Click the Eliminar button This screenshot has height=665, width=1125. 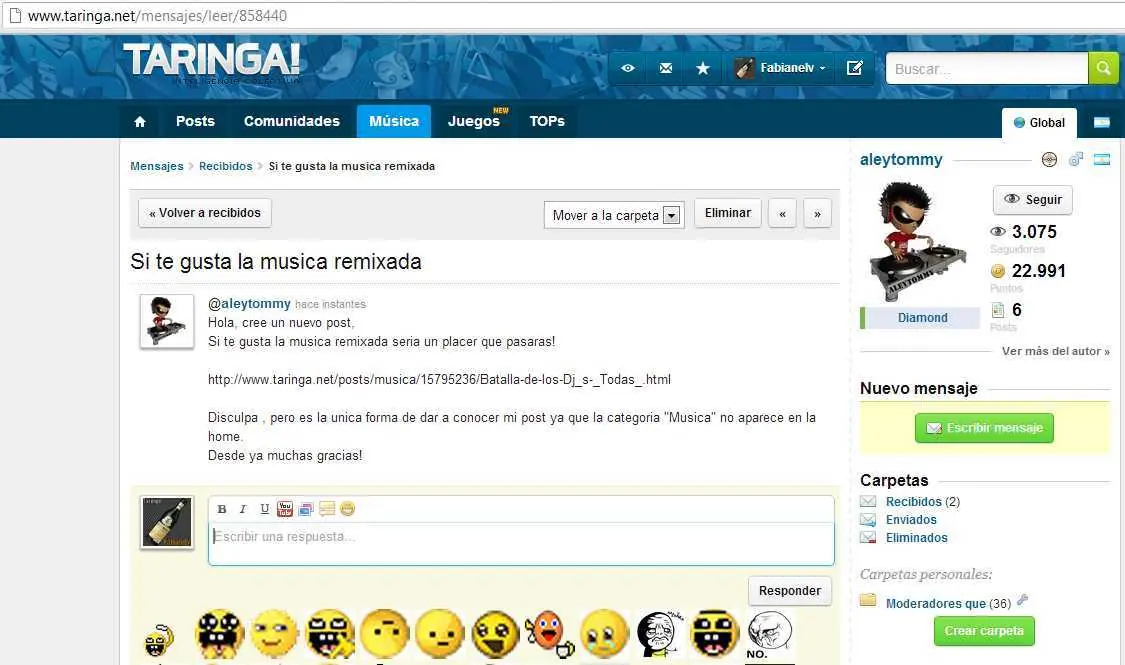[x=728, y=213]
